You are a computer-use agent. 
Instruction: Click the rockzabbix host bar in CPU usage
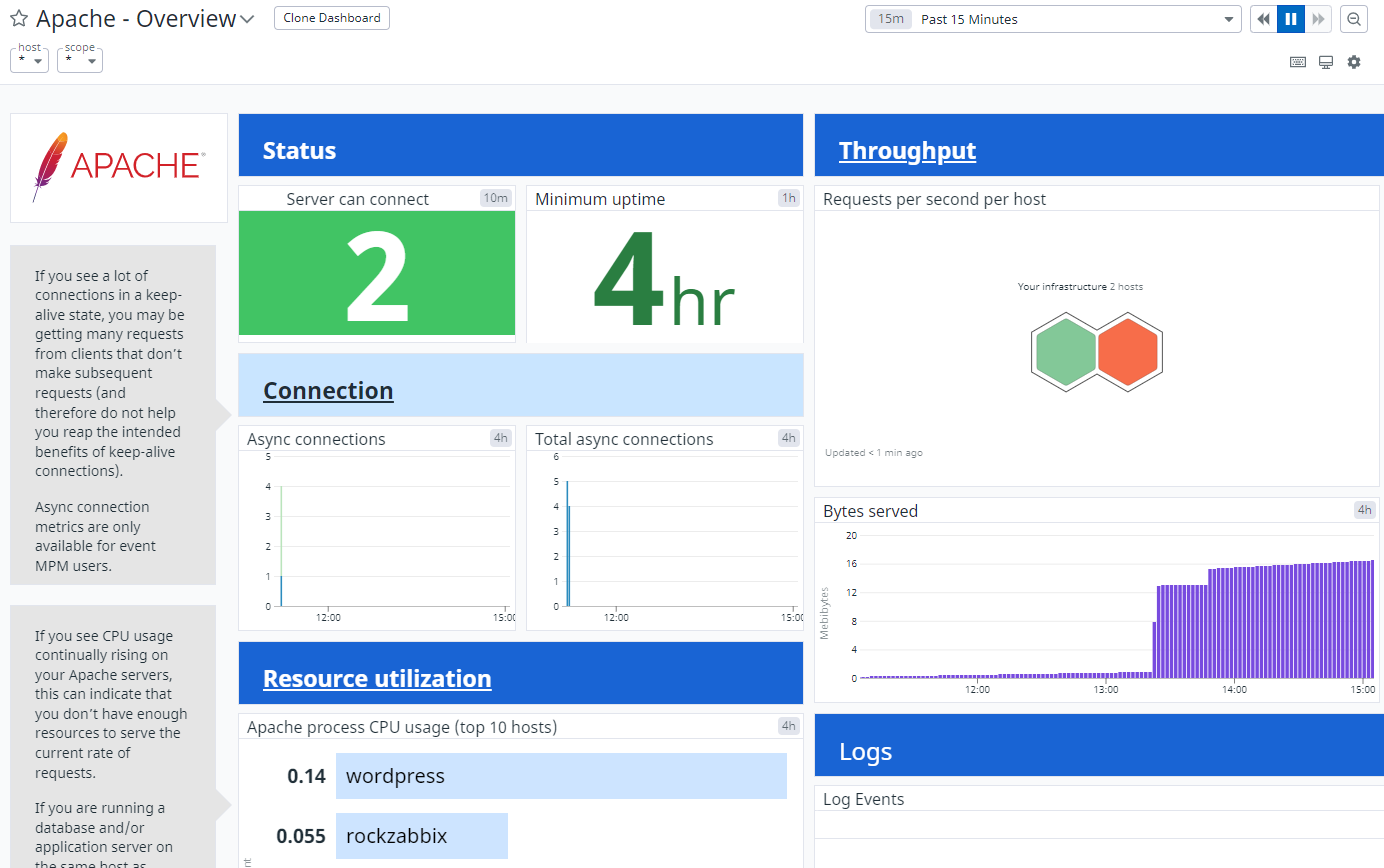coord(422,836)
